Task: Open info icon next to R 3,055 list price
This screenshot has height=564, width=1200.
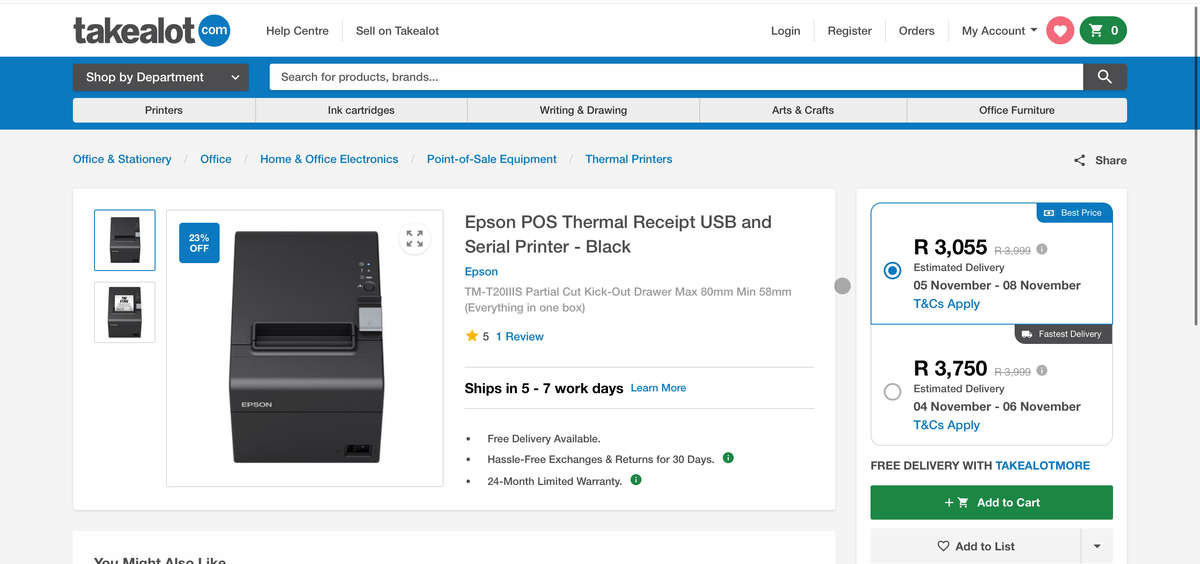Action: point(1042,250)
